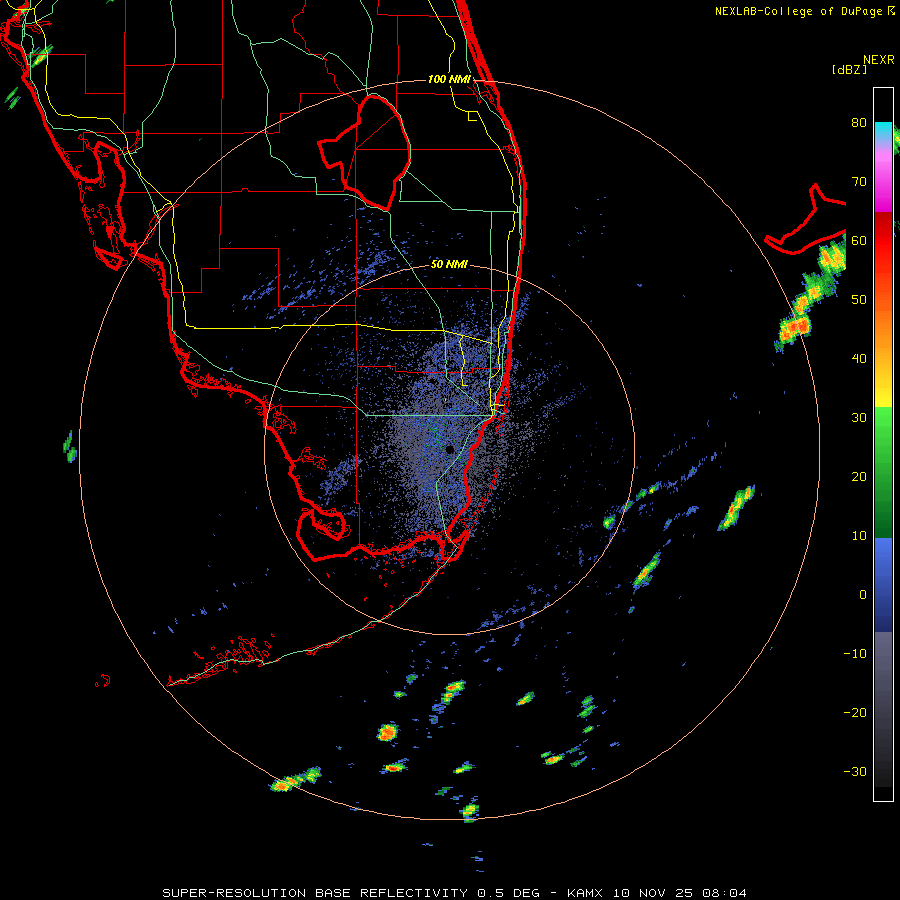This screenshot has height=900, width=900.
Task: Click the Lake Okeechobee red outline
Action: 364,152
